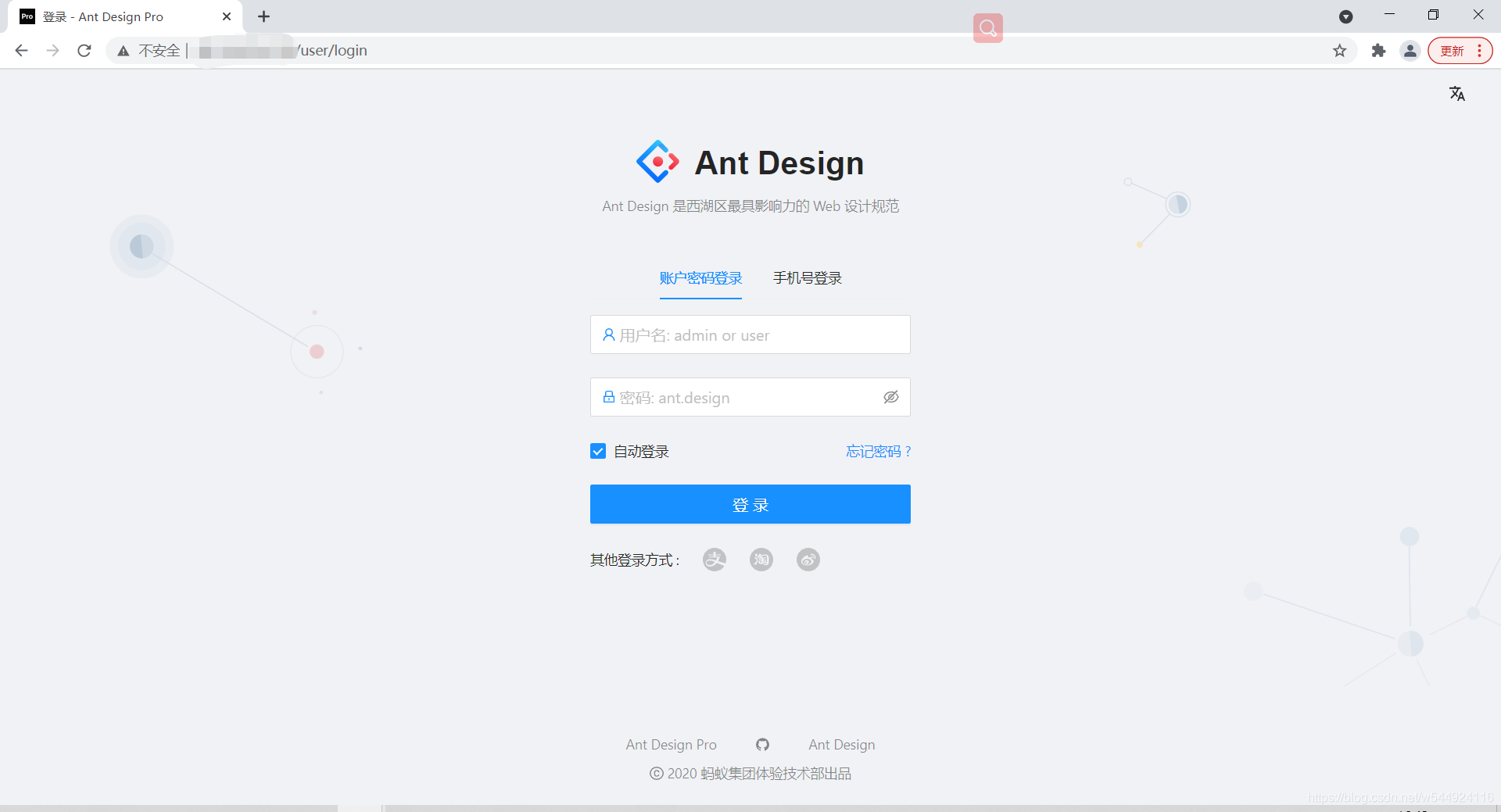Go back using the browser back arrow
The width and height of the screenshot is (1501, 812).
click(x=21, y=50)
